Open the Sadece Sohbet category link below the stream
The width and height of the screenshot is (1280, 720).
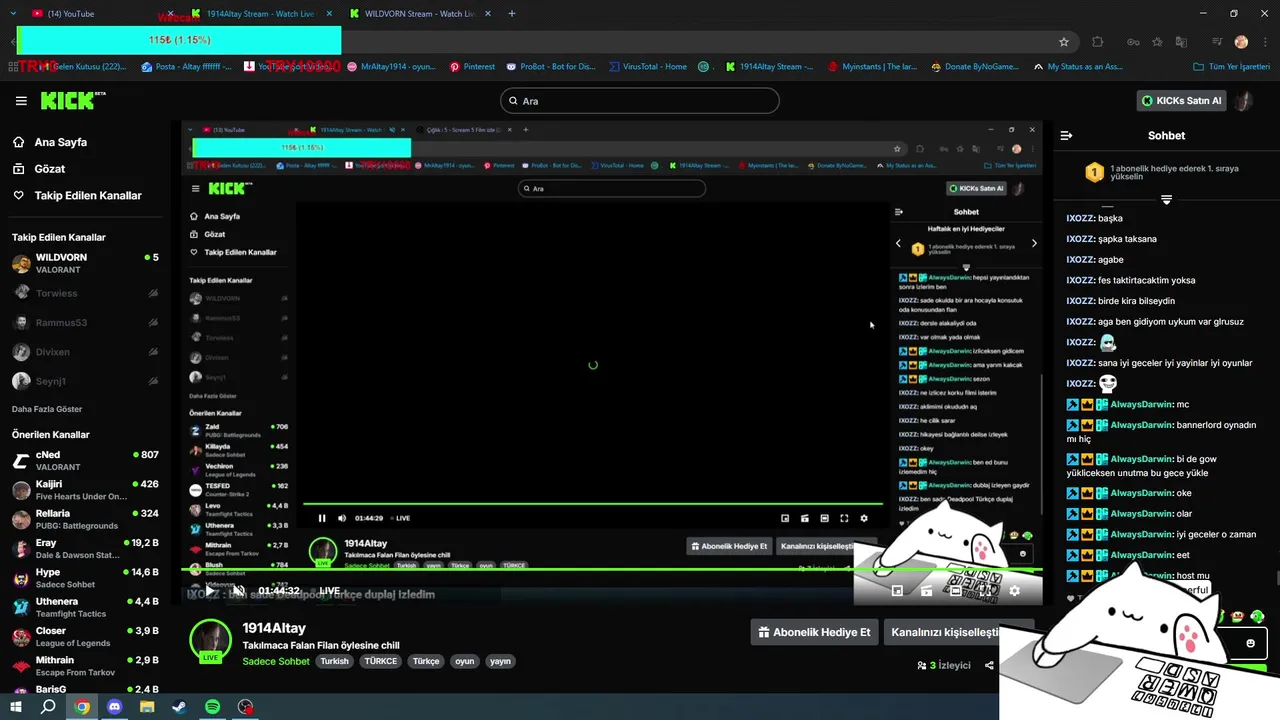tap(276, 661)
